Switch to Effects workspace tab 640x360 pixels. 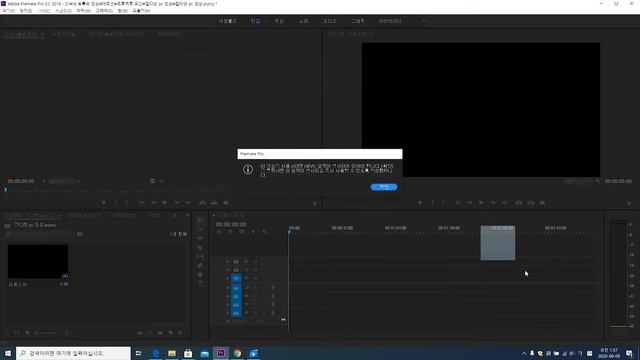(304, 21)
